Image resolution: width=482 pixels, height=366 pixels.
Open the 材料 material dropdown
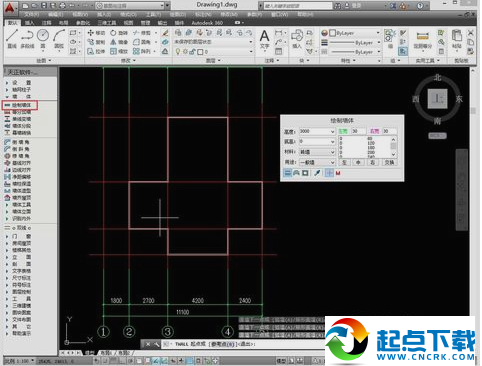[317, 152]
